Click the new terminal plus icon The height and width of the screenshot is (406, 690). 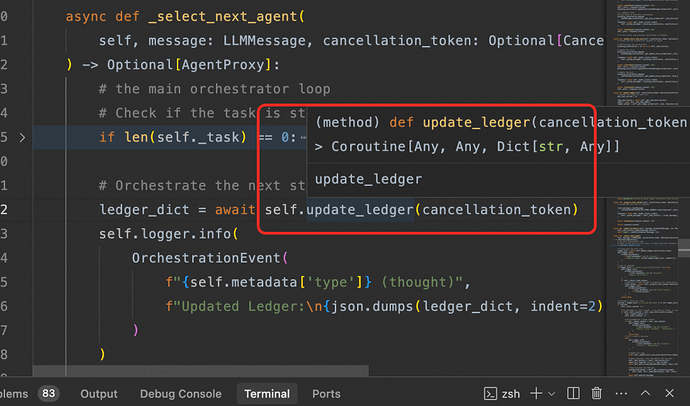536,394
